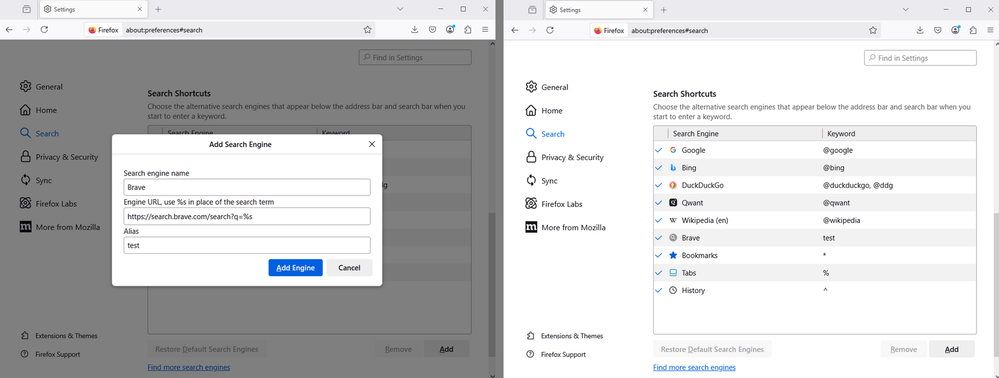List all tabs dropdown in left window
Screen dimensions: 999x378
400,9
